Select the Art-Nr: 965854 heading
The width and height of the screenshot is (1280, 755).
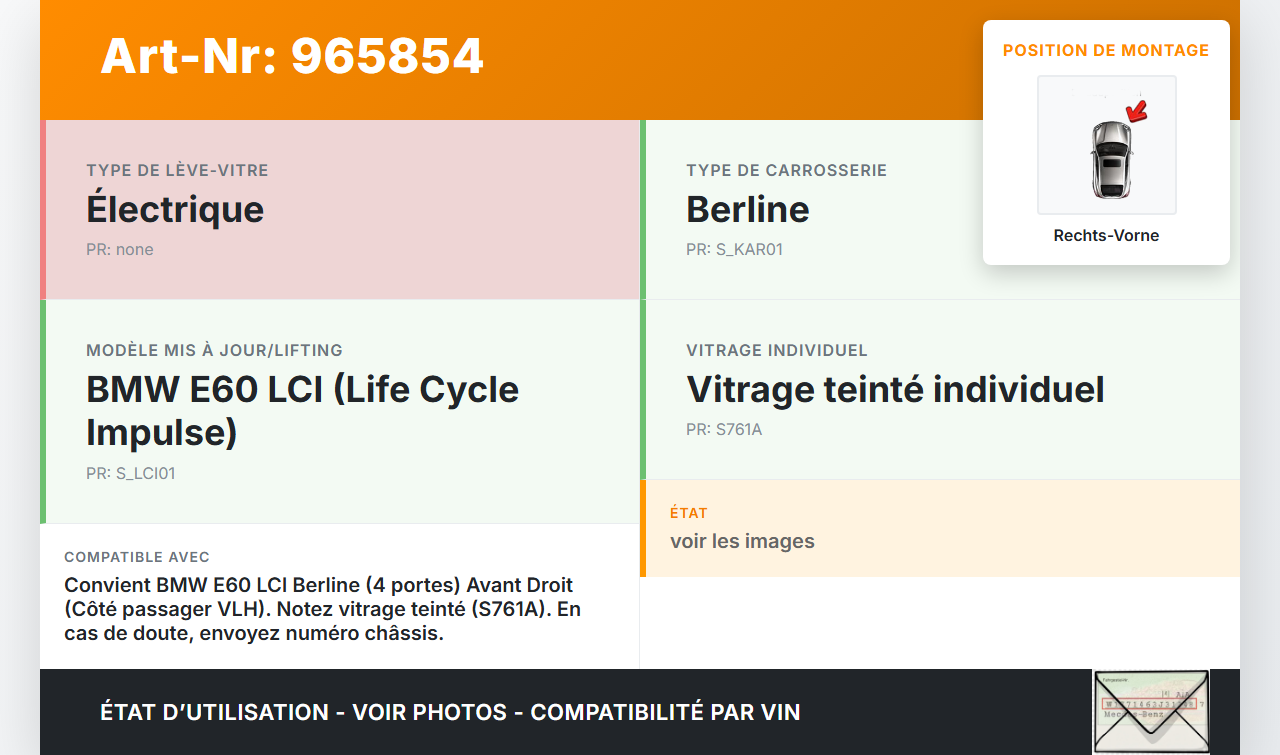coord(292,56)
